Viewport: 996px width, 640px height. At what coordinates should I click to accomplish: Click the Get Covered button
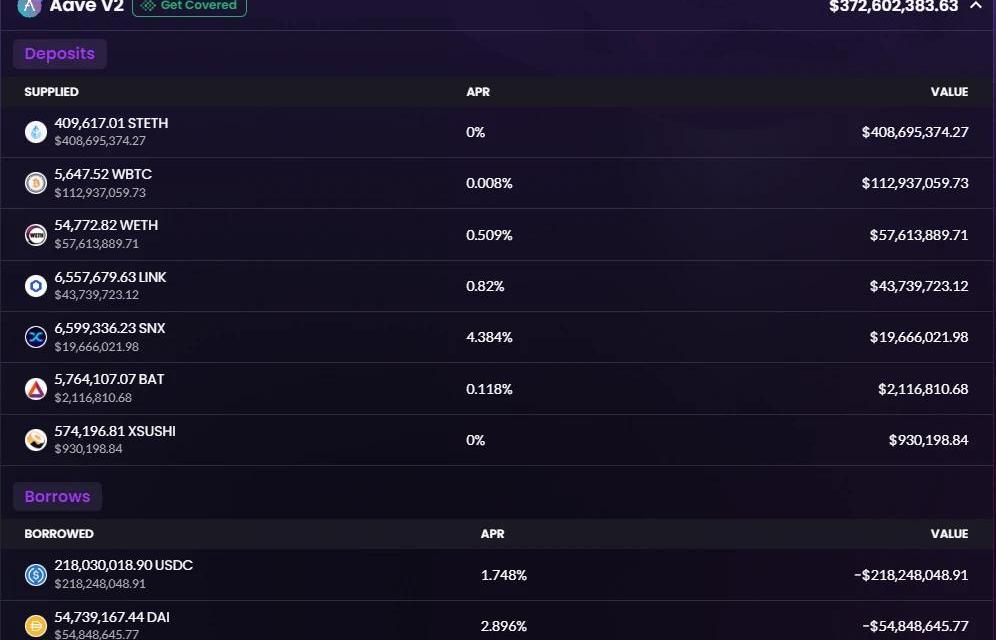point(189,6)
